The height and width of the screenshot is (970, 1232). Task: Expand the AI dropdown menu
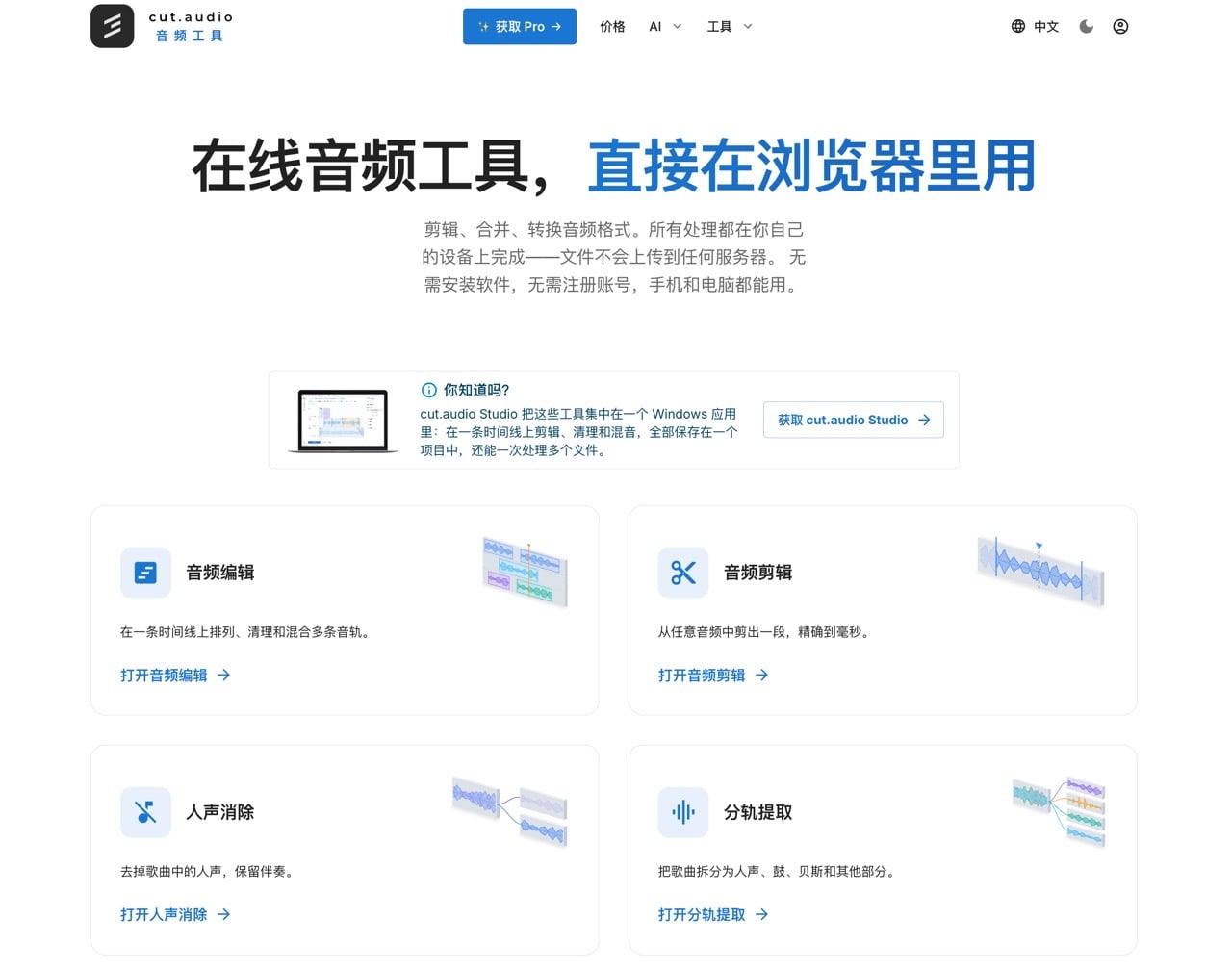pos(665,26)
